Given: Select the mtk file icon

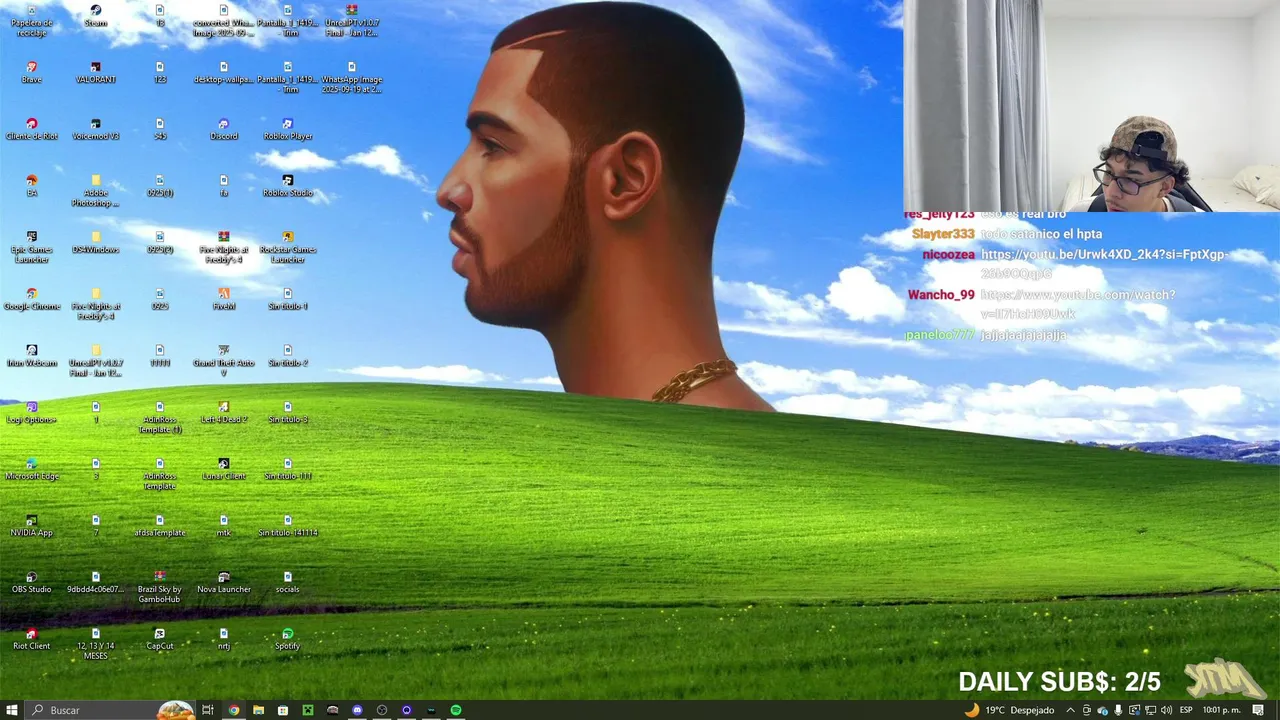Looking at the screenshot, I should 223,526.
